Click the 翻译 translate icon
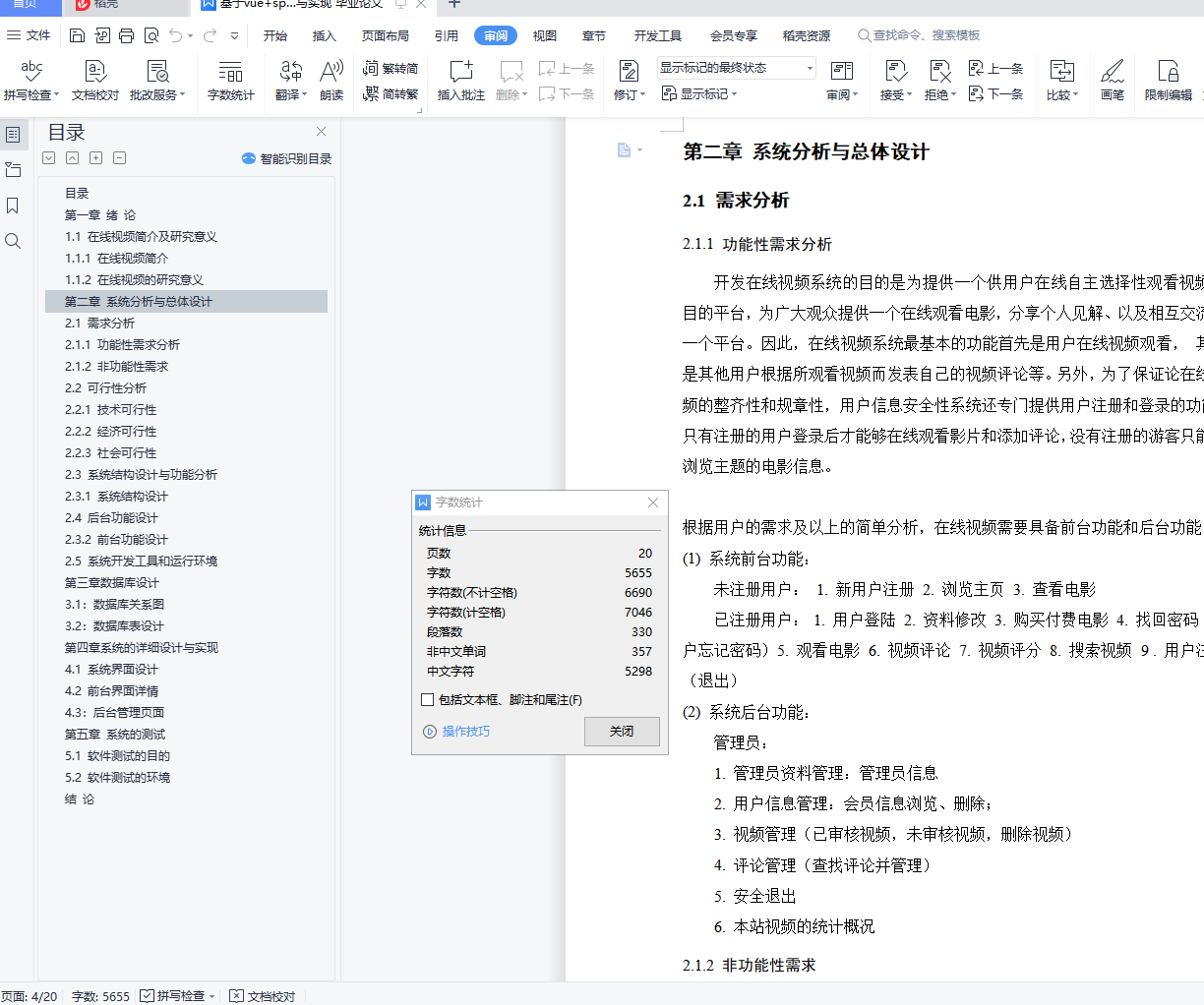The height and width of the screenshot is (1005, 1204). pos(289,79)
